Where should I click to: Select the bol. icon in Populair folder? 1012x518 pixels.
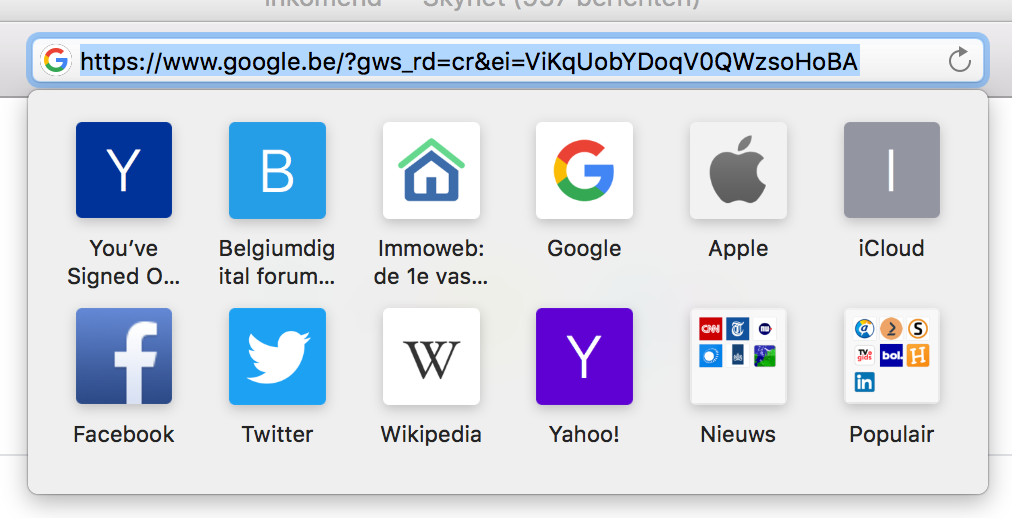891,355
